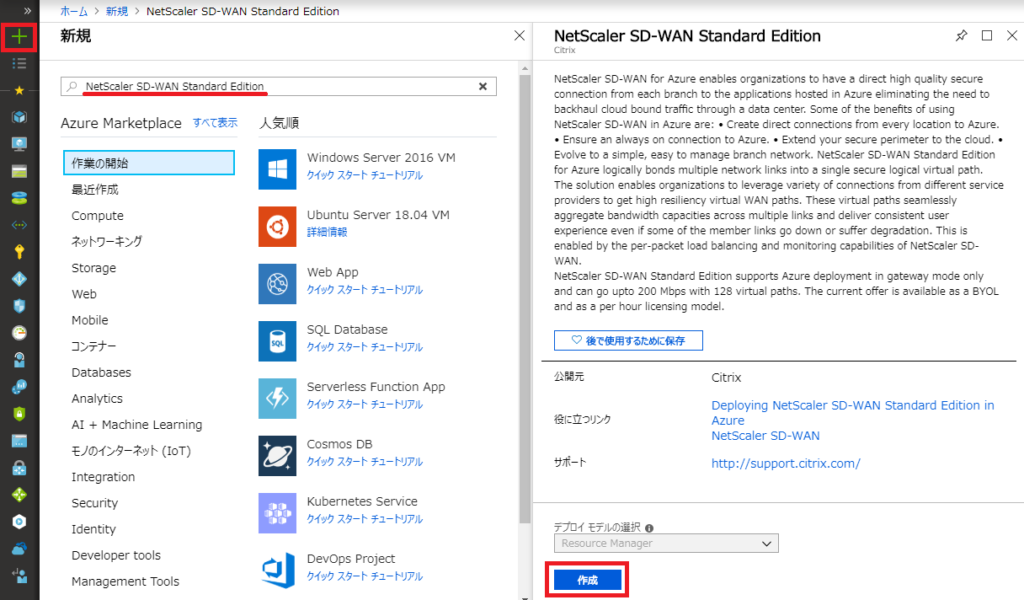Open the Compute category
This screenshot has height=600, width=1024.
[97, 215]
